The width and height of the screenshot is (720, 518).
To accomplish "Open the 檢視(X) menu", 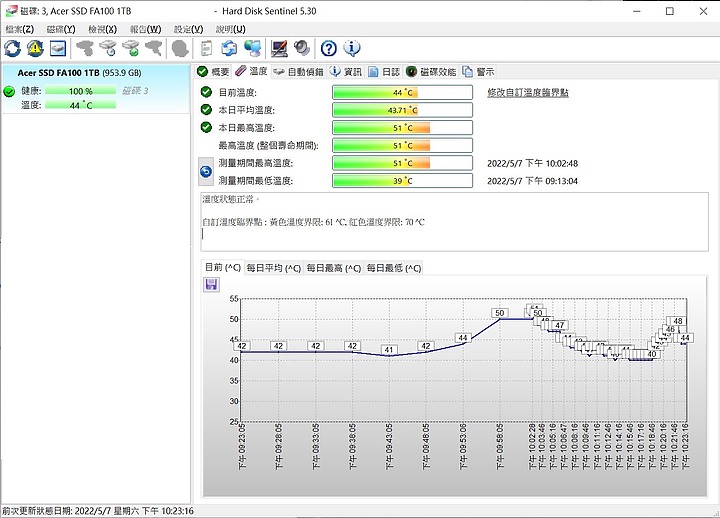I will tap(102, 29).
